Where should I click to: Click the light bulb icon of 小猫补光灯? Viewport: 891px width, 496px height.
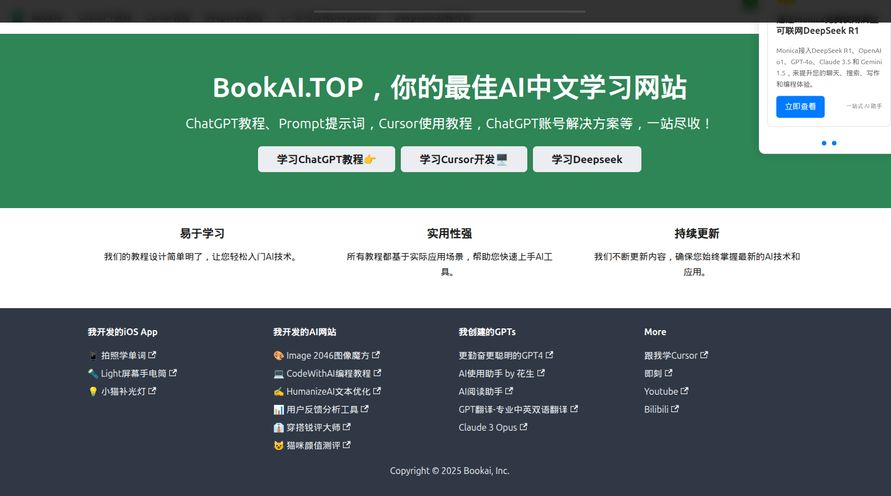[93, 391]
